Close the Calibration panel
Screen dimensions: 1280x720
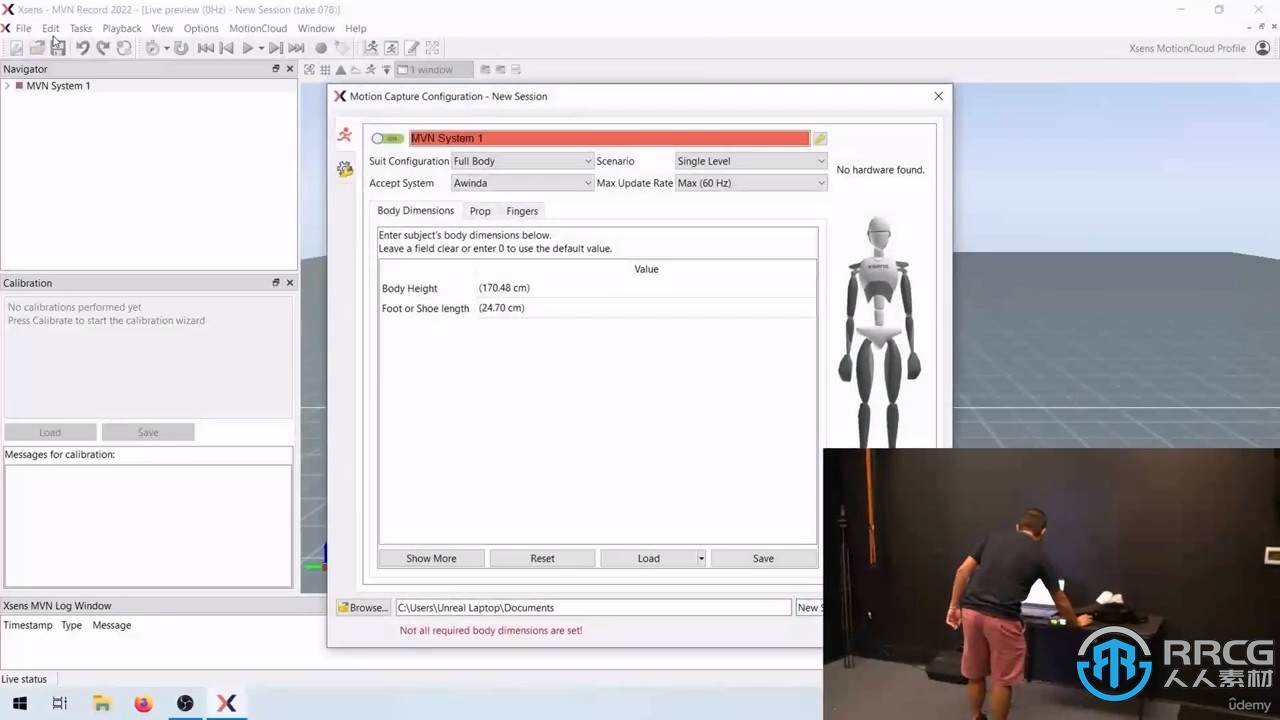coord(290,283)
